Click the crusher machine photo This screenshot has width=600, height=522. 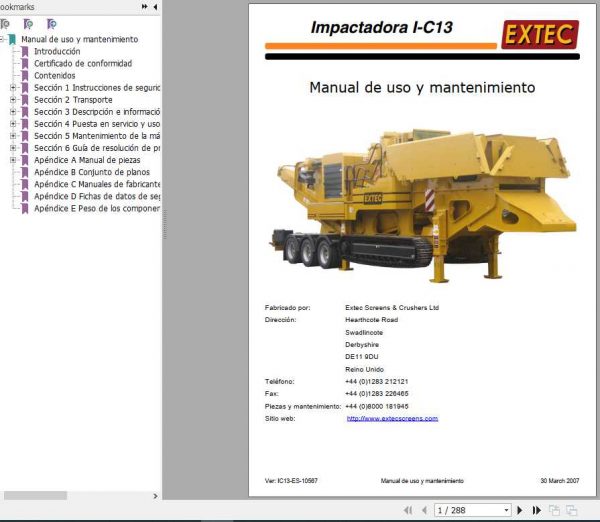(x=424, y=206)
